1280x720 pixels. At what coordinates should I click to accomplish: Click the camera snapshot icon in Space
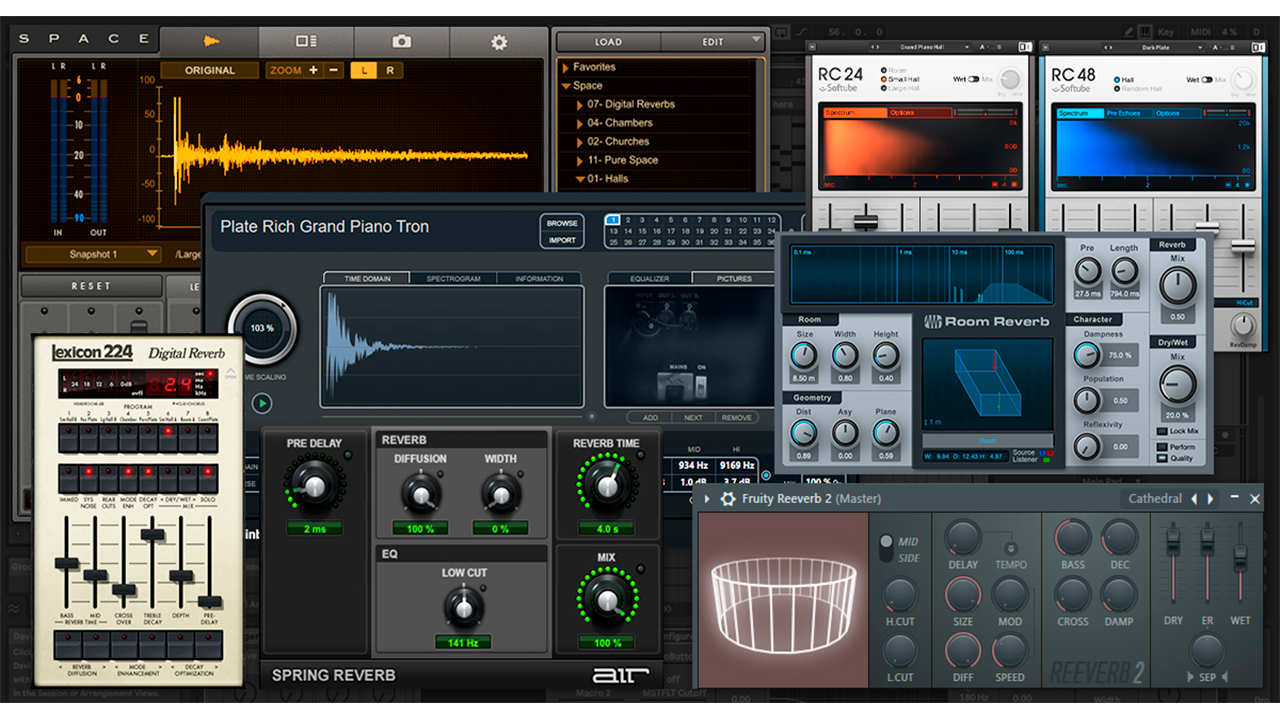401,41
